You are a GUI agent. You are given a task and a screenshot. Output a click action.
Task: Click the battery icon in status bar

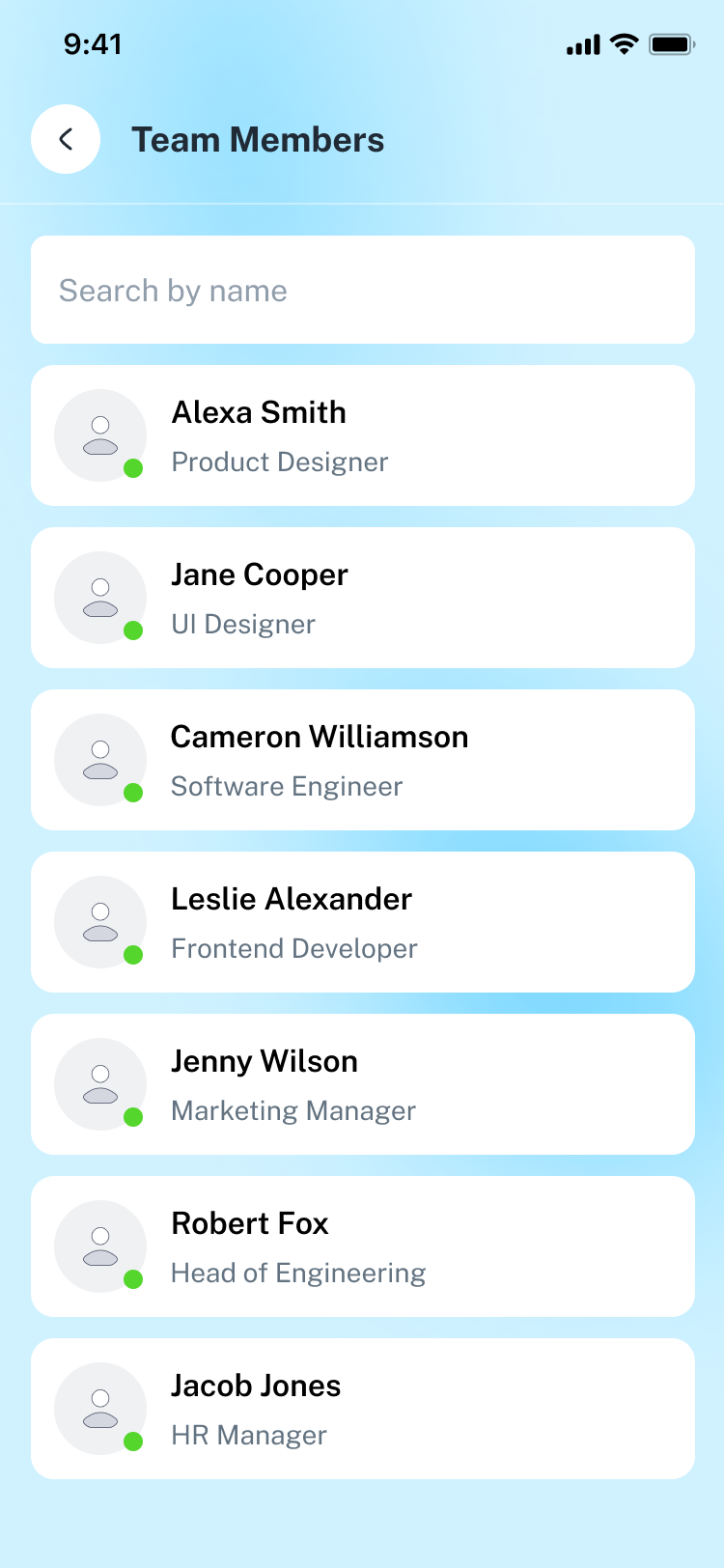tap(672, 44)
